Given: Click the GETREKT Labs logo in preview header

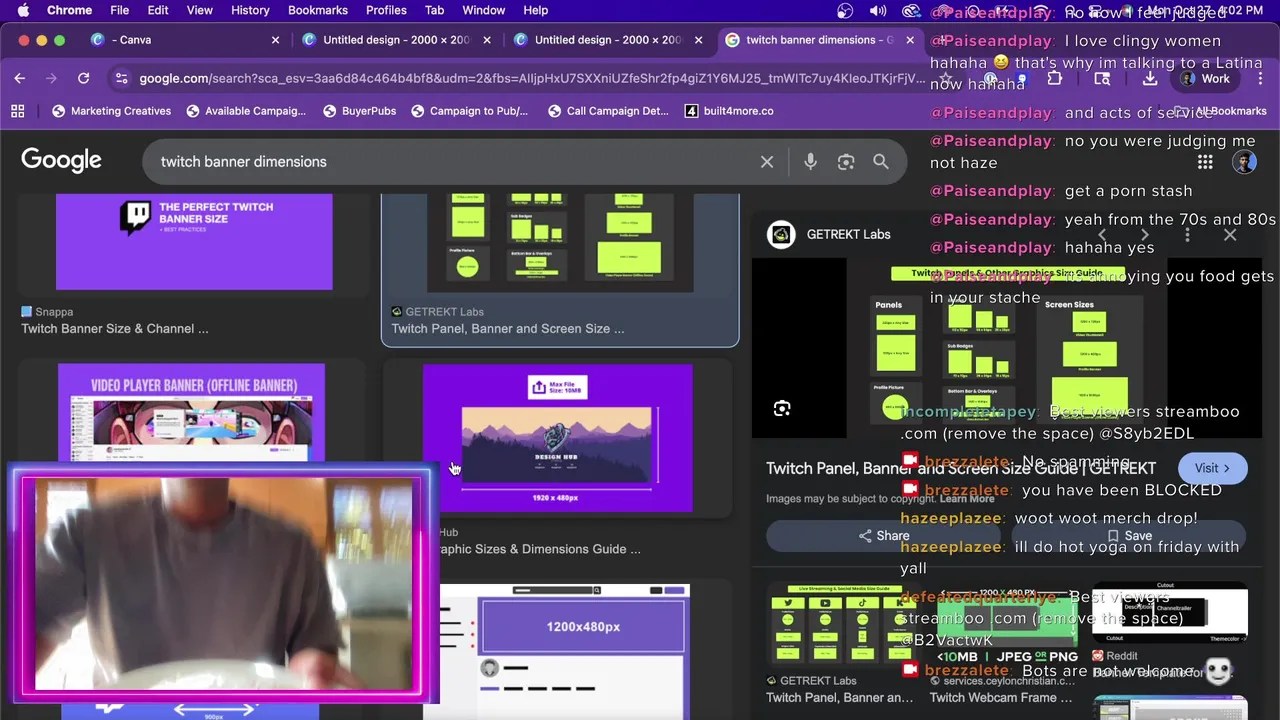Looking at the screenshot, I should click(781, 235).
